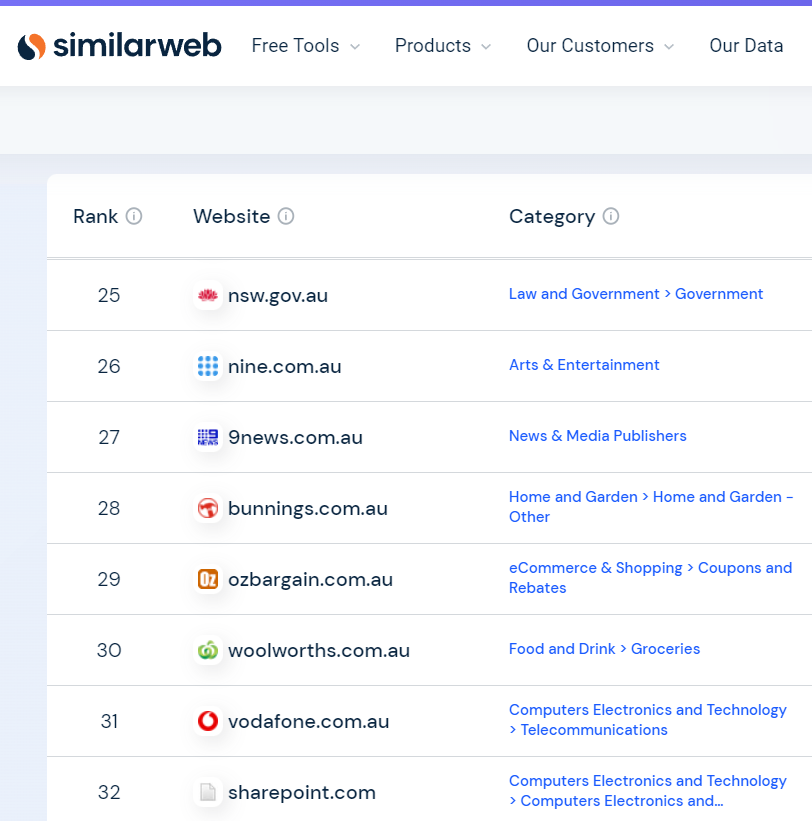
Task: Click the Category column info icon
Action: (611, 216)
